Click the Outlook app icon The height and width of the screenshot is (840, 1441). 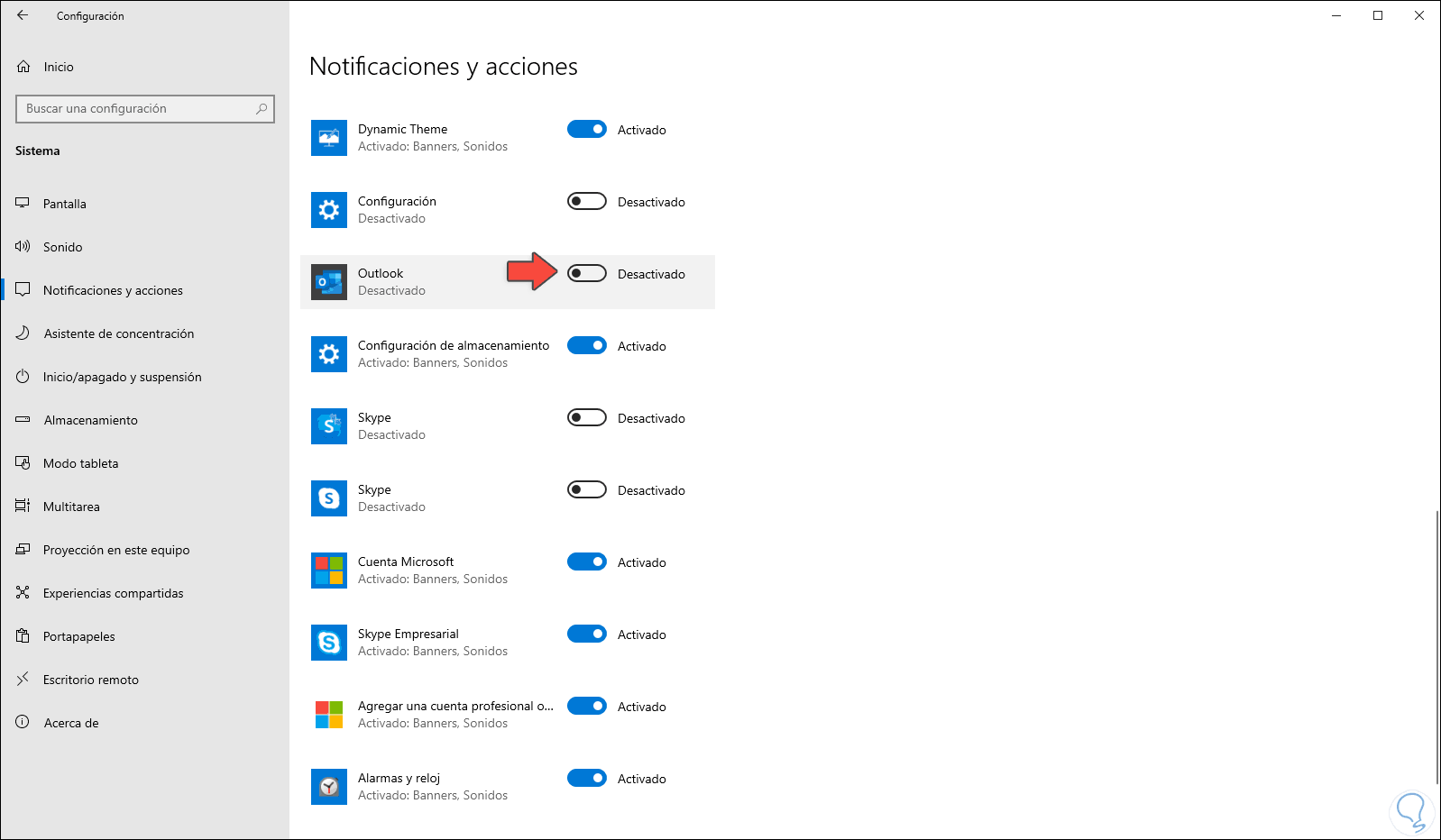click(x=329, y=282)
